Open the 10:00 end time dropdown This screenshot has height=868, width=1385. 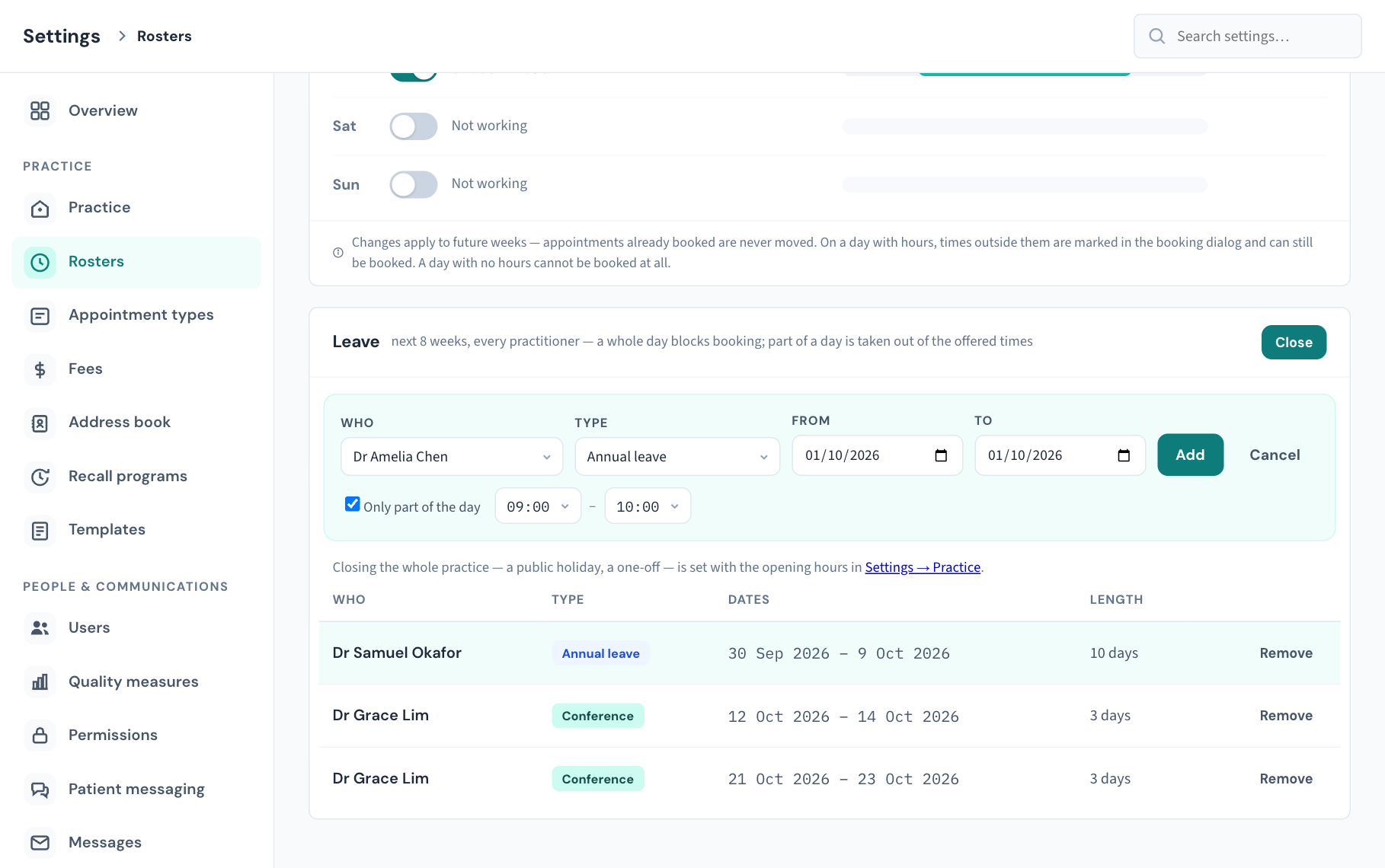pos(648,506)
